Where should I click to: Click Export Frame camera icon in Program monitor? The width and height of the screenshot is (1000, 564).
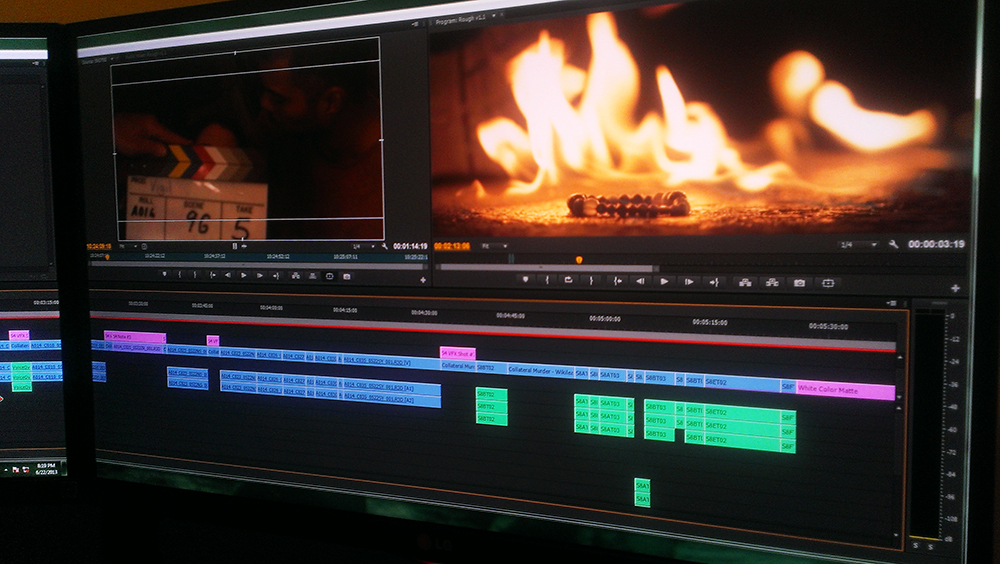tap(799, 283)
